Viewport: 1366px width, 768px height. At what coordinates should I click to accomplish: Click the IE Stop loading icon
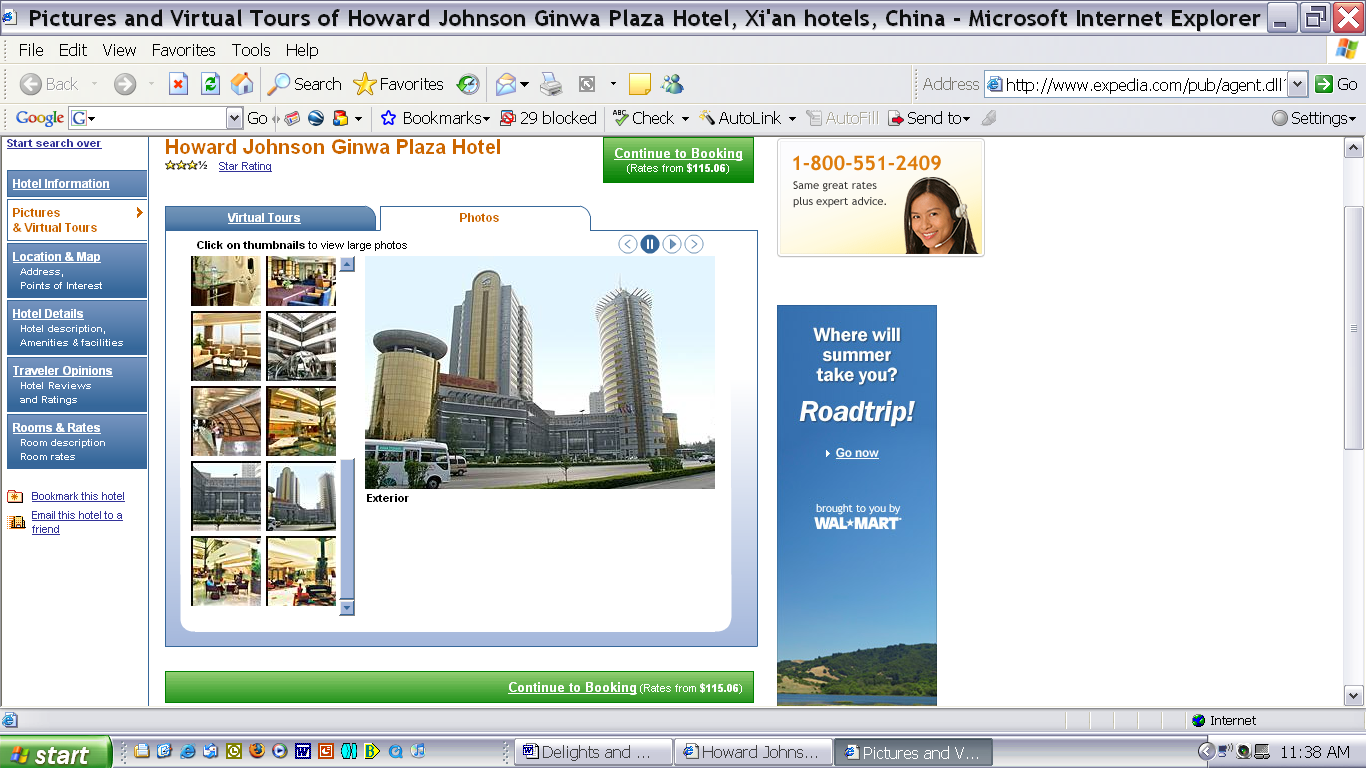[x=178, y=84]
